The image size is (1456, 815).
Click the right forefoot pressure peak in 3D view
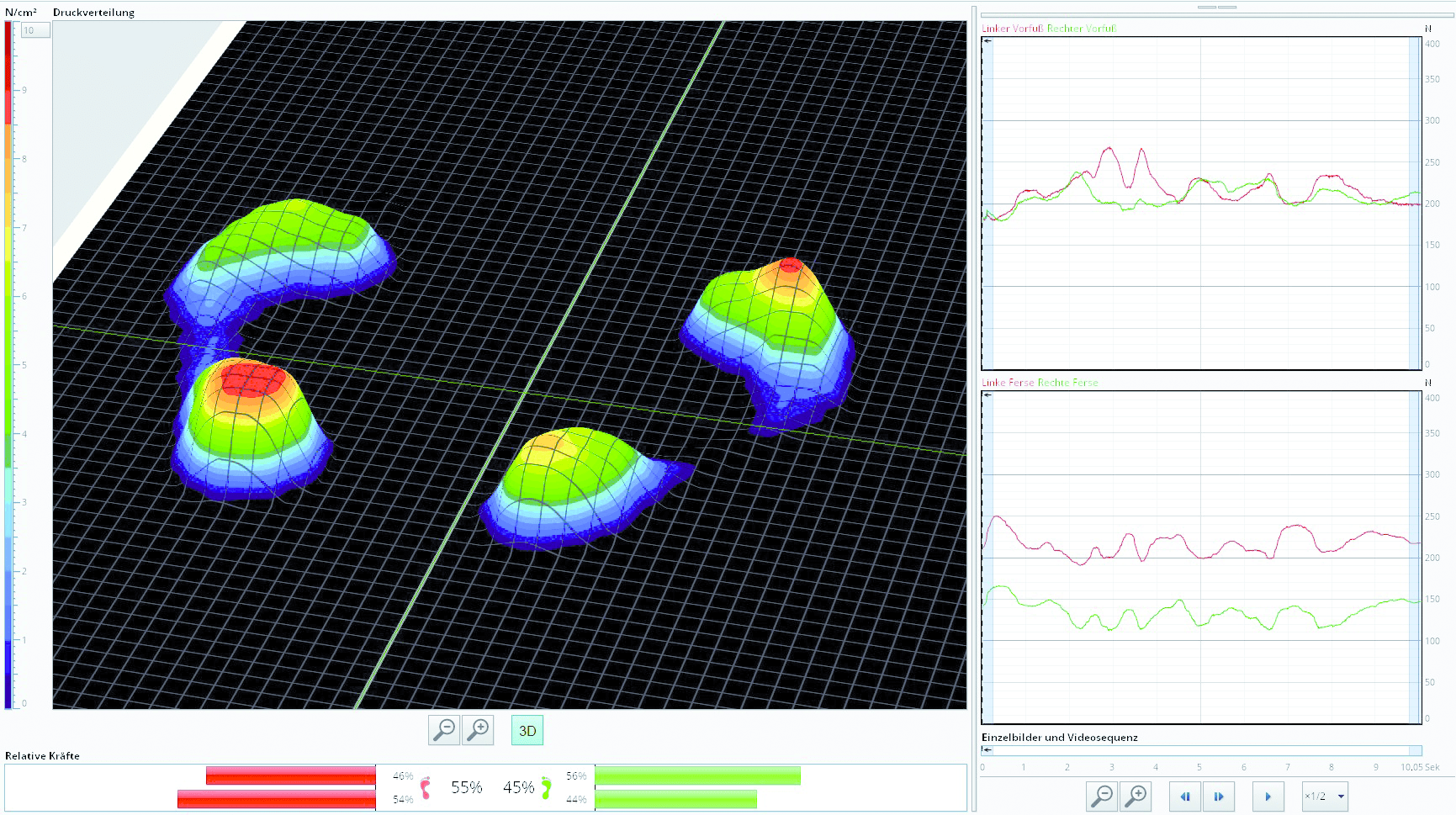(790, 266)
